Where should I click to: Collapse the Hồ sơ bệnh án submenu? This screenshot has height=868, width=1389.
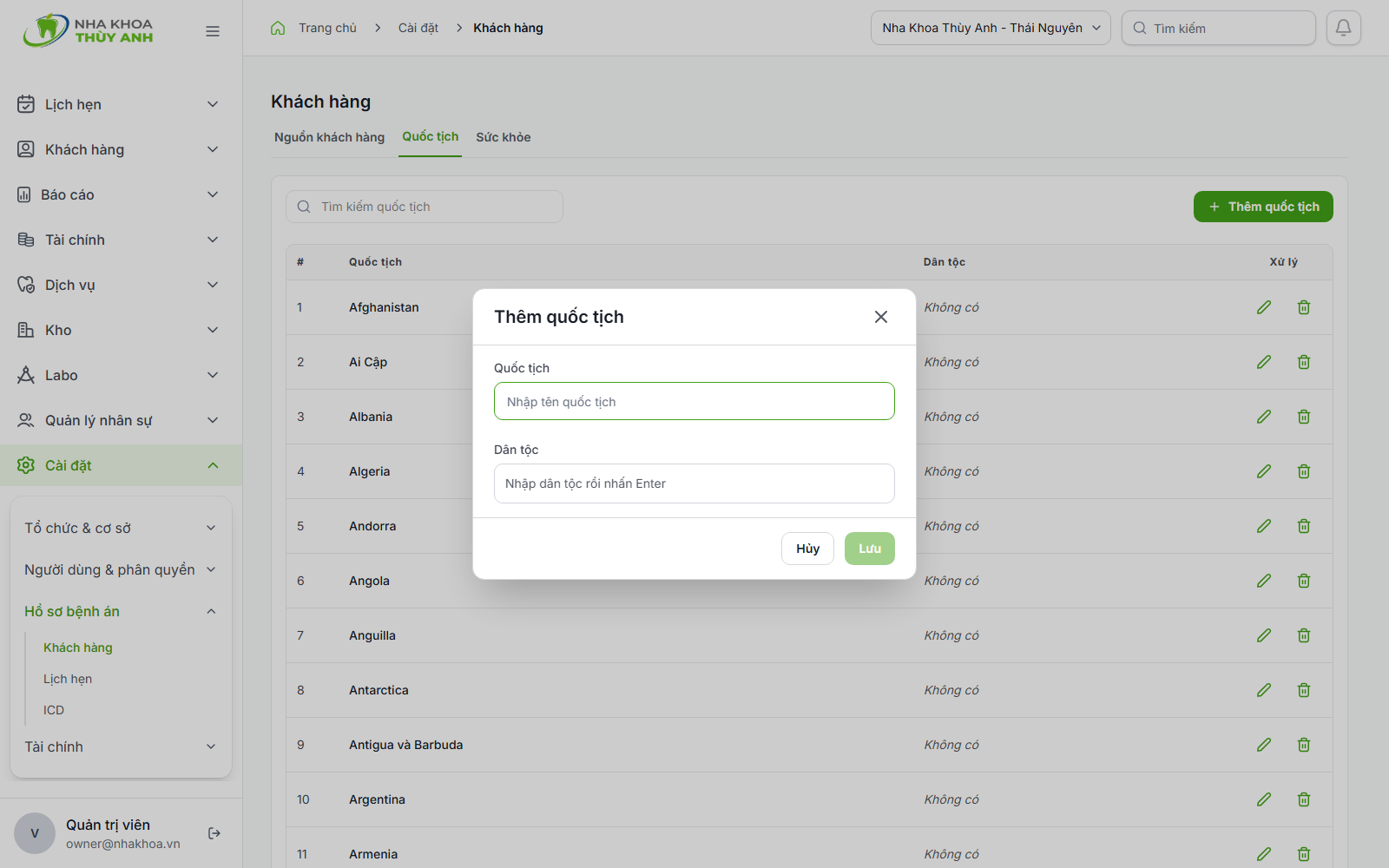(121, 611)
